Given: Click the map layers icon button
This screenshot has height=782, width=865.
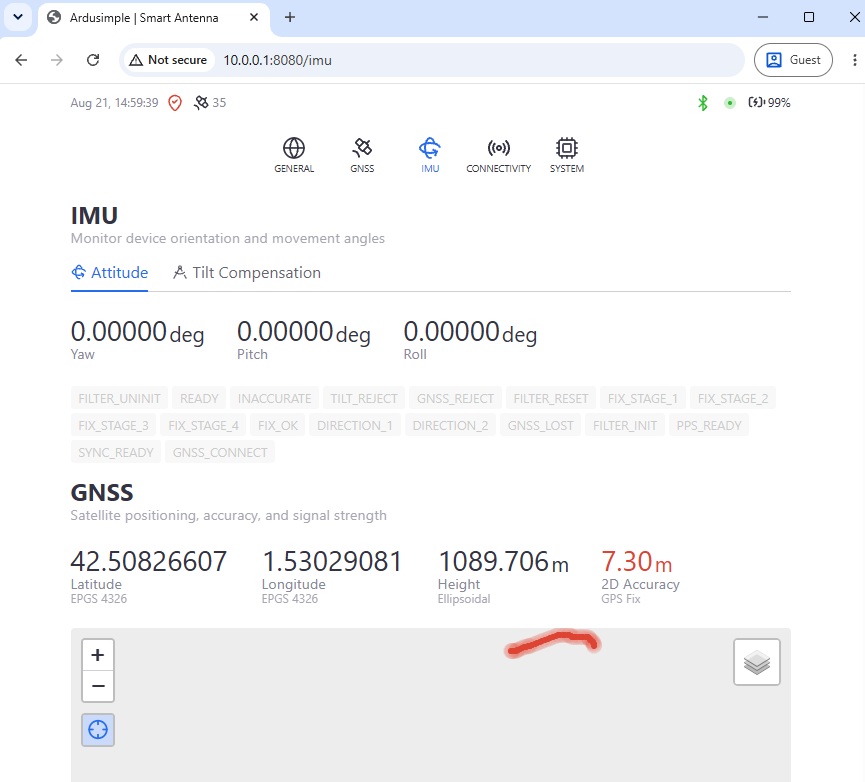Looking at the screenshot, I should tap(756, 662).
